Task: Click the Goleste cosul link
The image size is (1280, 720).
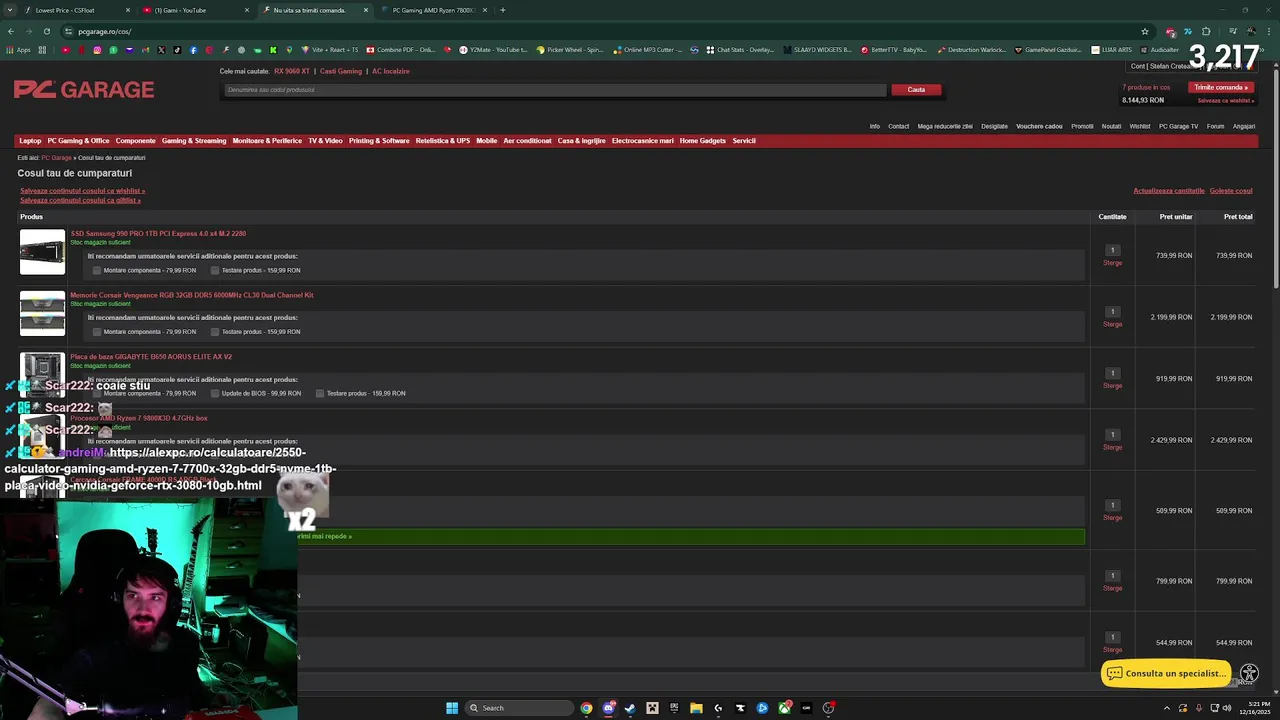Action: (x=1231, y=191)
